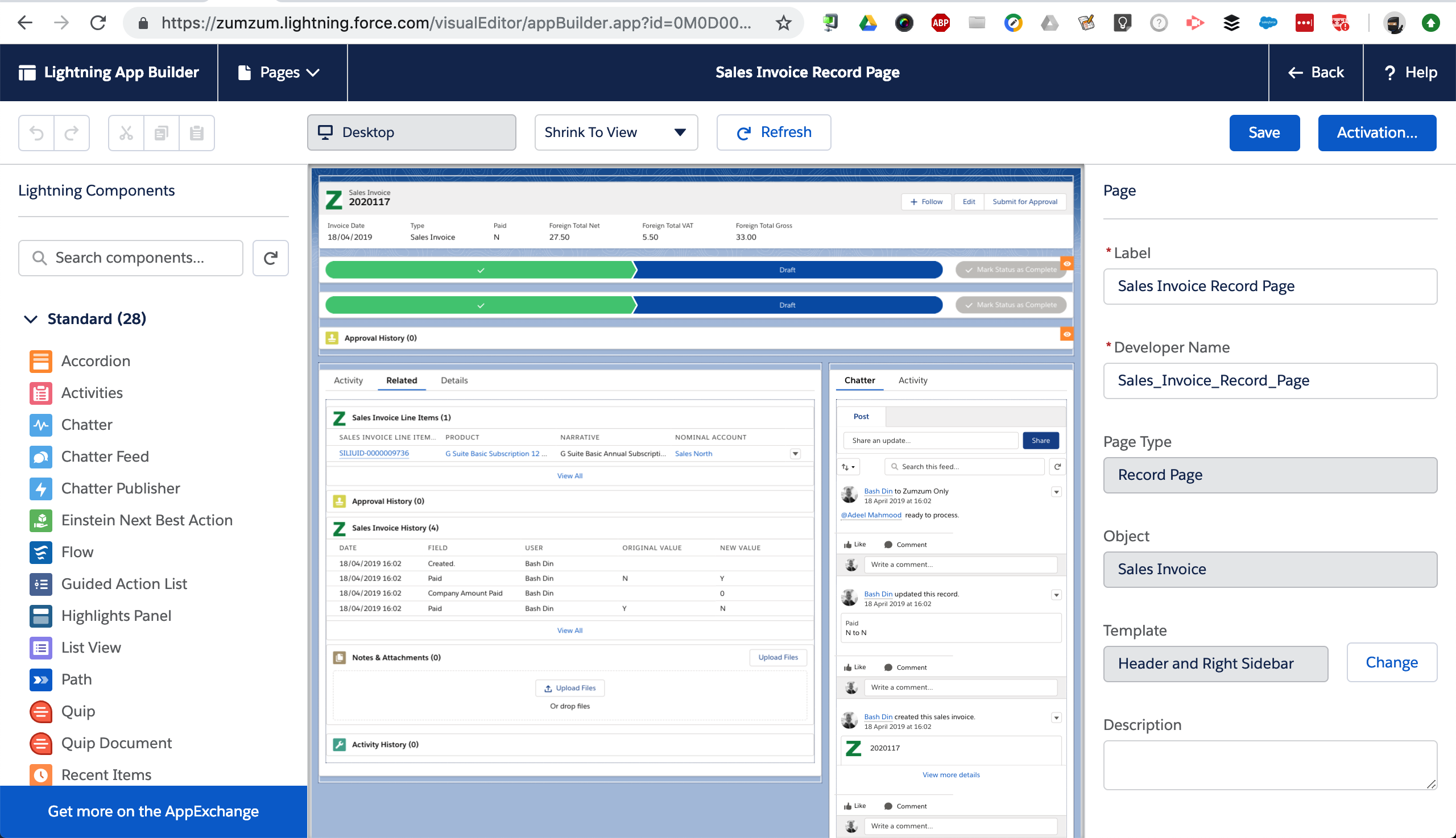Click the Related tab on invoice record
Image resolution: width=1456 pixels, height=838 pixels.
(x=400, y=380)
